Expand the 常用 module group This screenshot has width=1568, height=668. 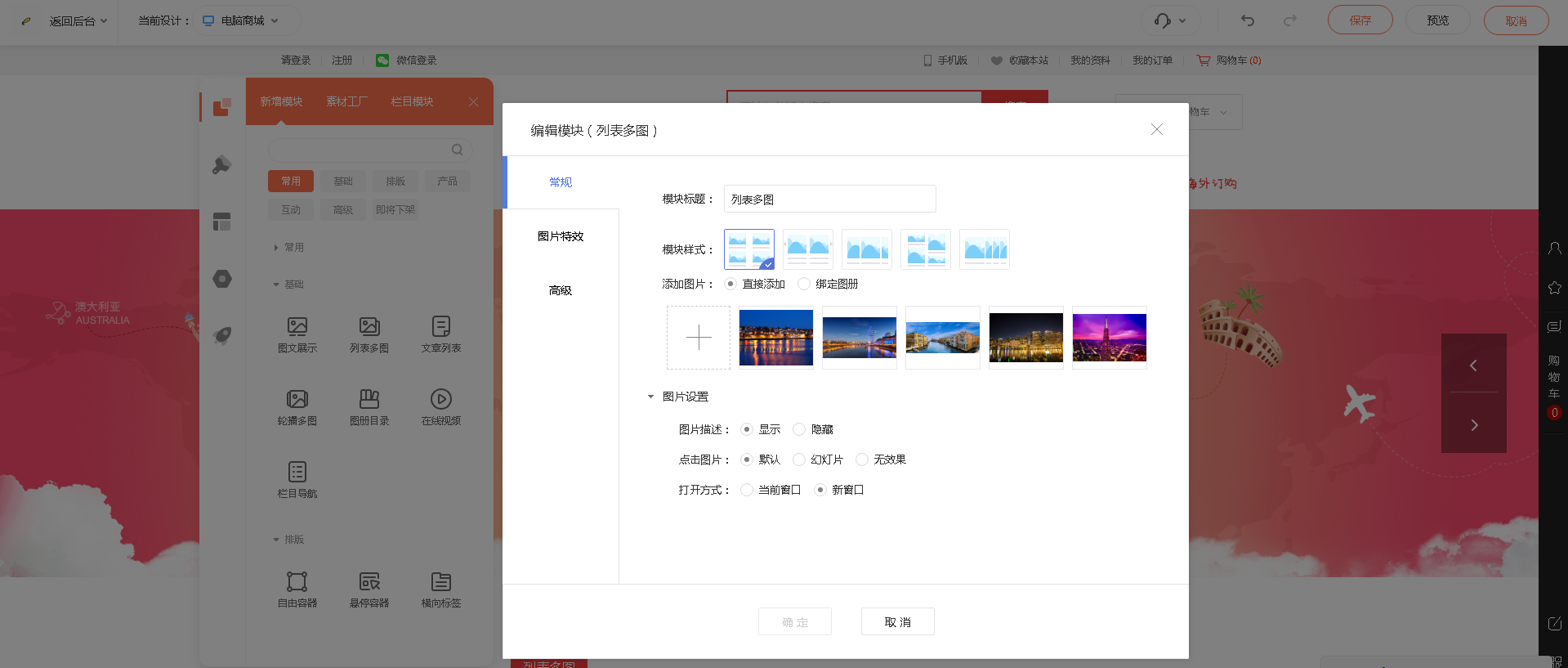[276, 247]
